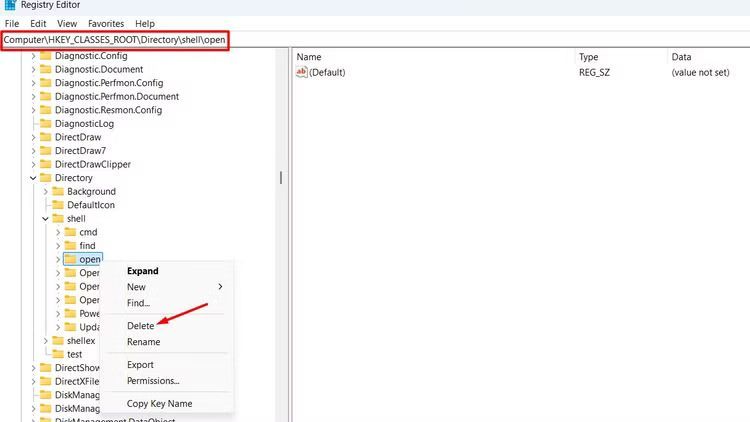The image size is (750, 422).
Task: Collapse the shell key chevron
Action: coord(46,218)
